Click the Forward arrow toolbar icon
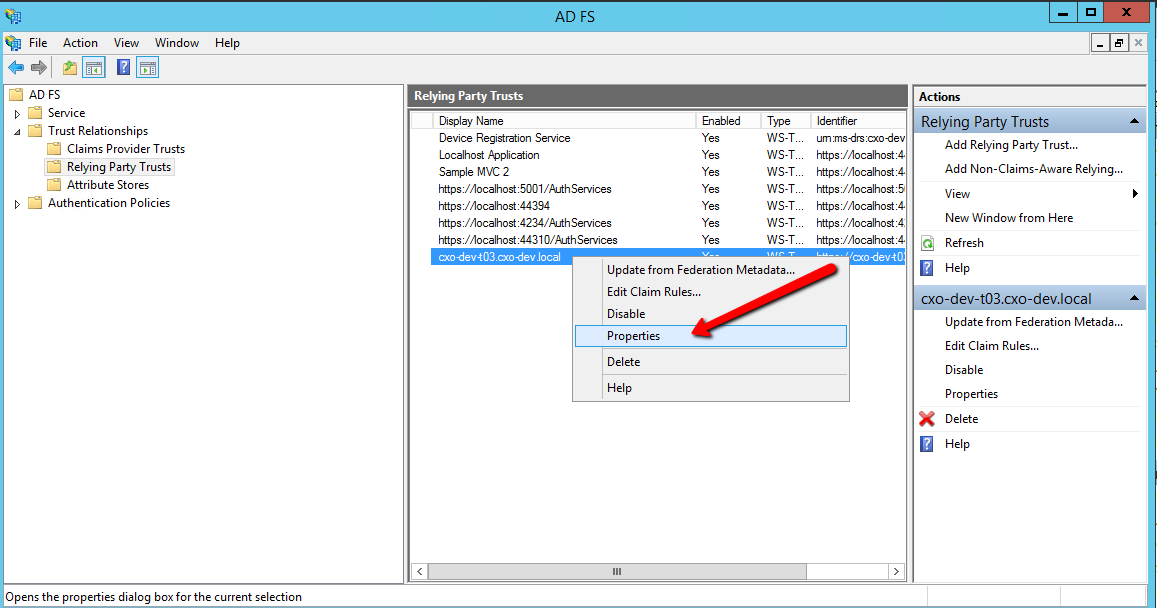 pos(38,68)
